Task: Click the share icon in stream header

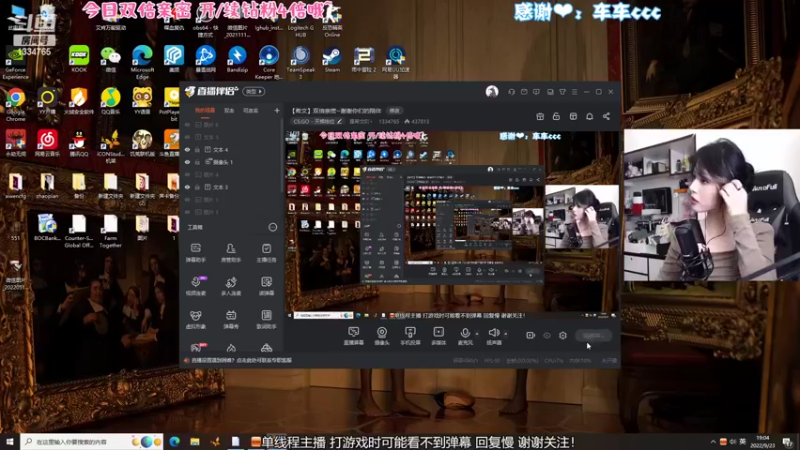Action: [606, 116]
